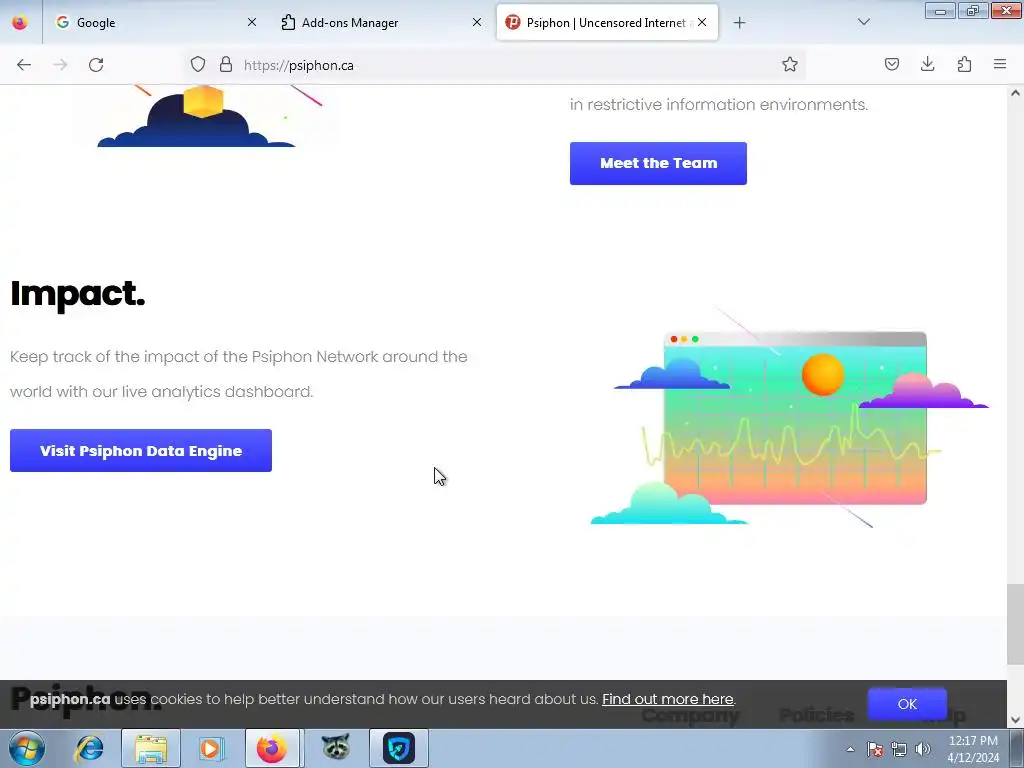
Task: Open the network tray icon
Action: click(x=899, y=749)
